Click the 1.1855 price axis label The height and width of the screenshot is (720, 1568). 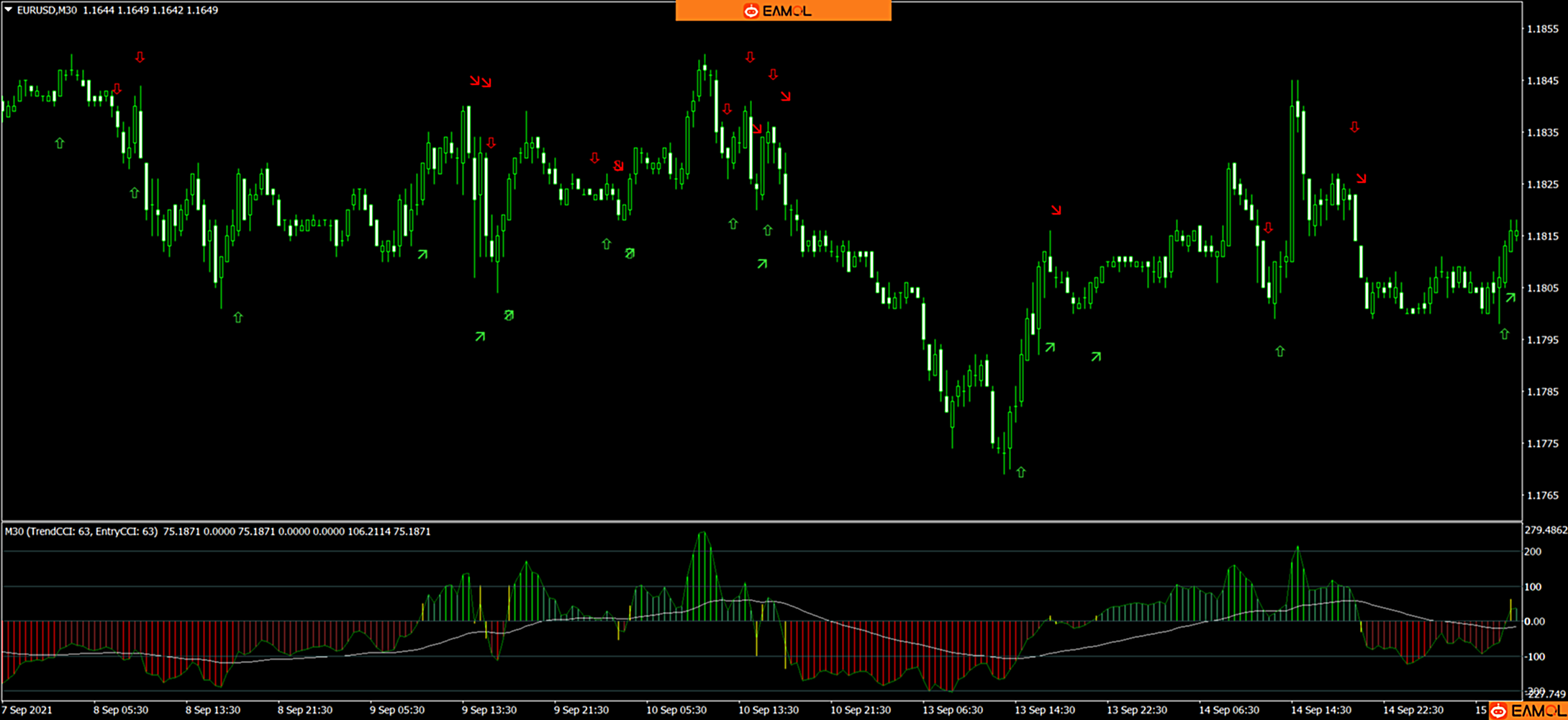click(1542, 29)
